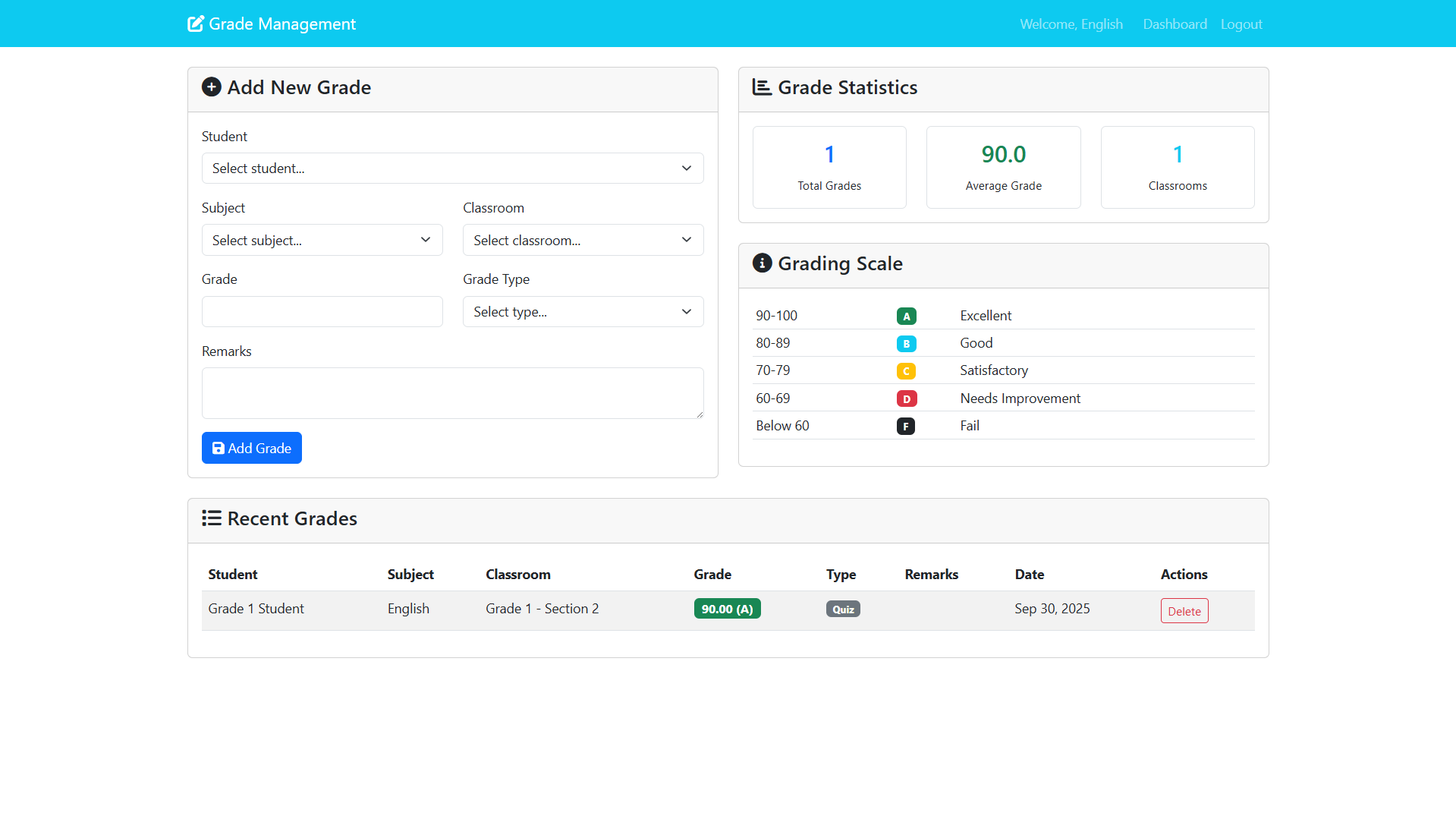Image resolution: width=1456 pixels, height=819 pixels.
Task: Delete the Grade 1 Student record
Action: pyautogui.click(x=1184, y=611)
